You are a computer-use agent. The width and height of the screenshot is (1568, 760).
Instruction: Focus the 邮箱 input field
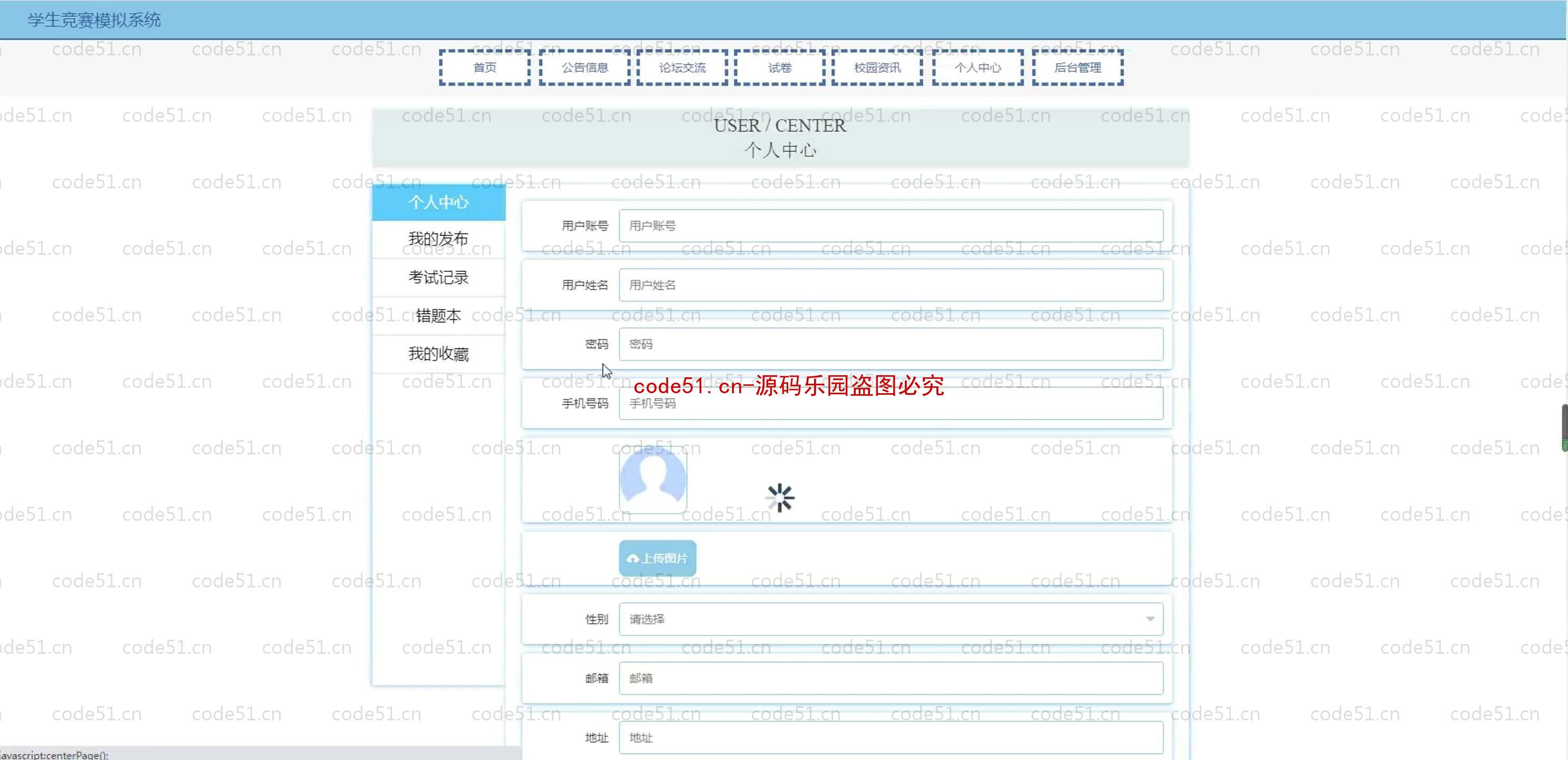[891, 678]
